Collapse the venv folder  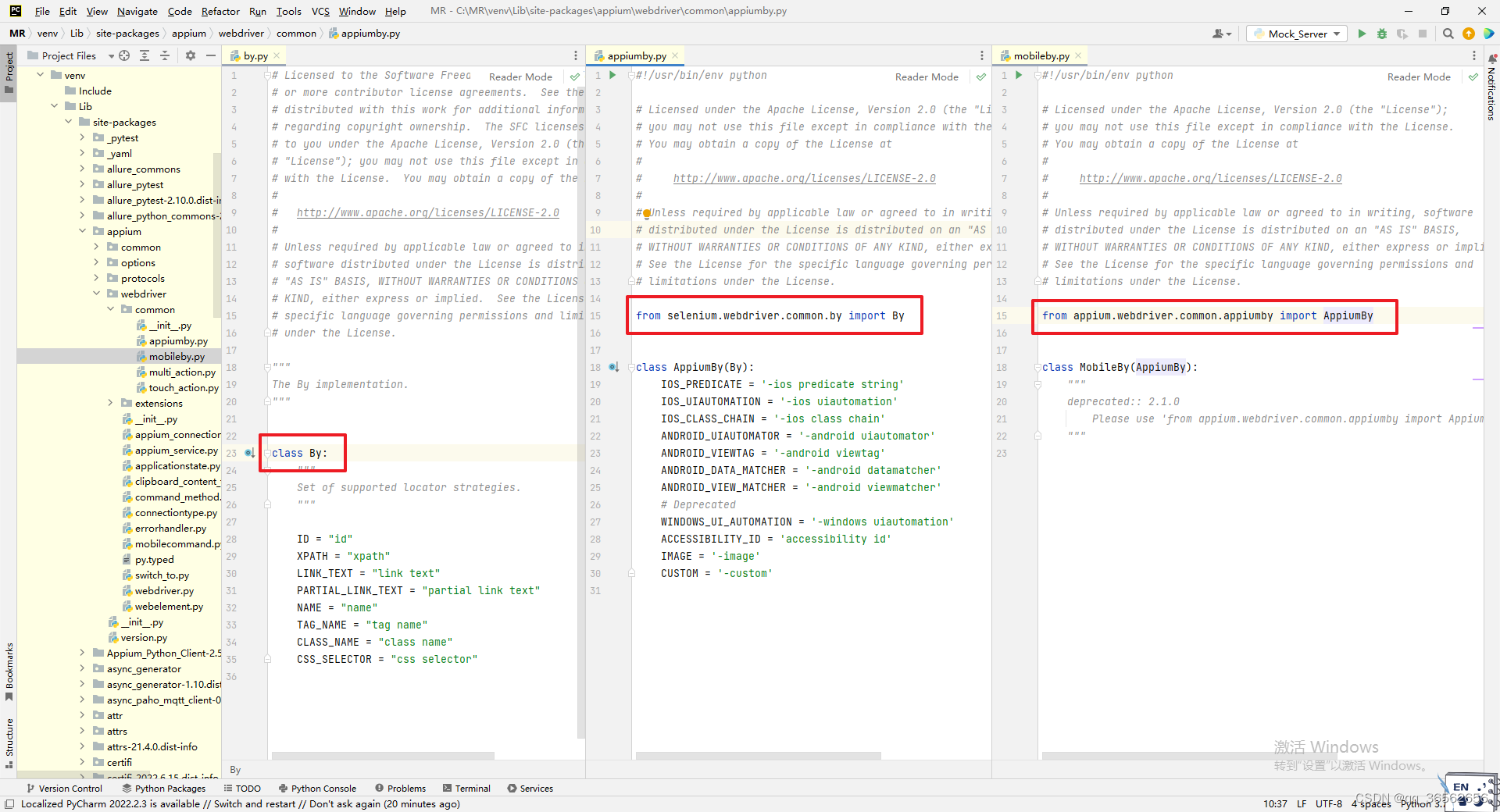[40, 75]
